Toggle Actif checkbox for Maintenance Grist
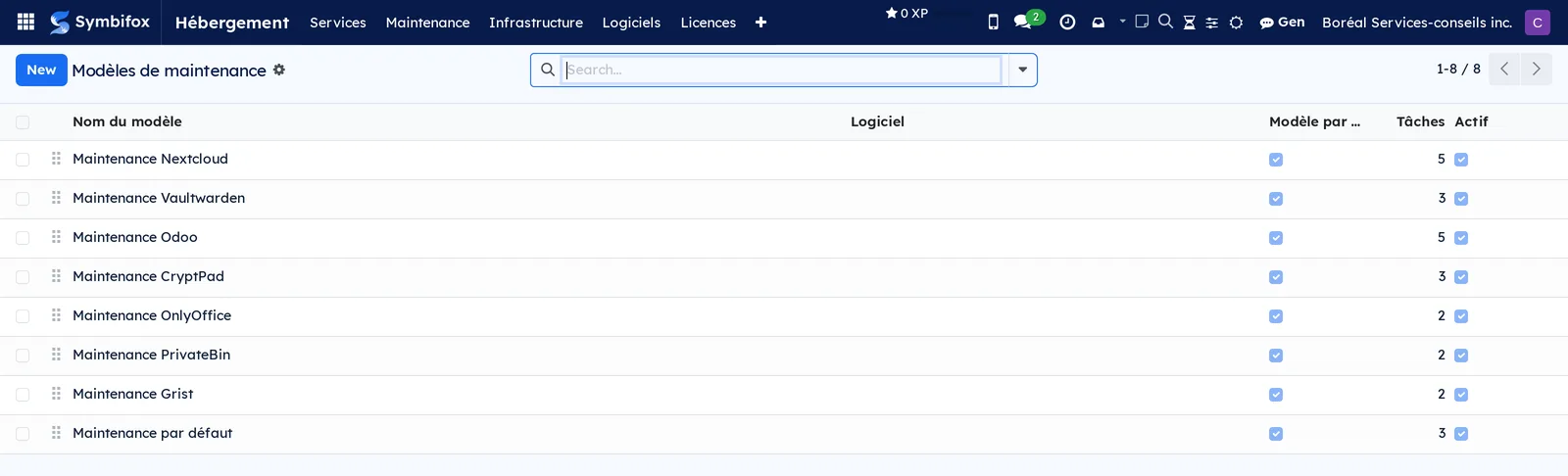1568x476 pixels. (1461, 395)
